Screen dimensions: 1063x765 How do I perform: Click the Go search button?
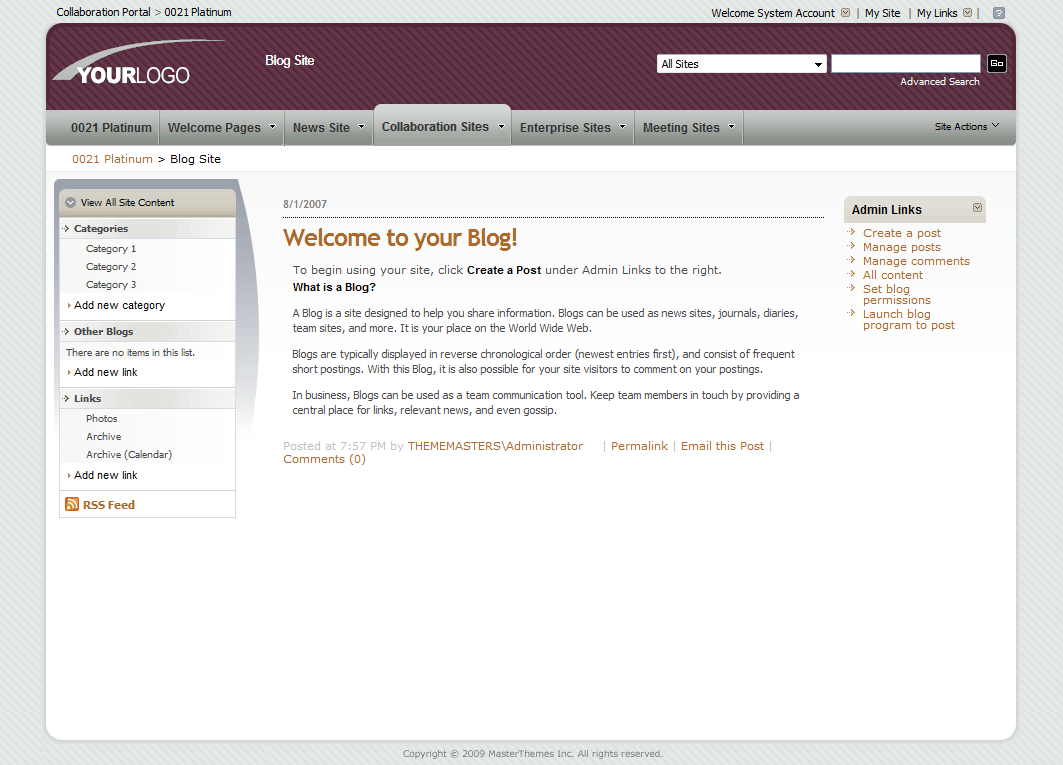pyautogui.click(x=996, y=63)
